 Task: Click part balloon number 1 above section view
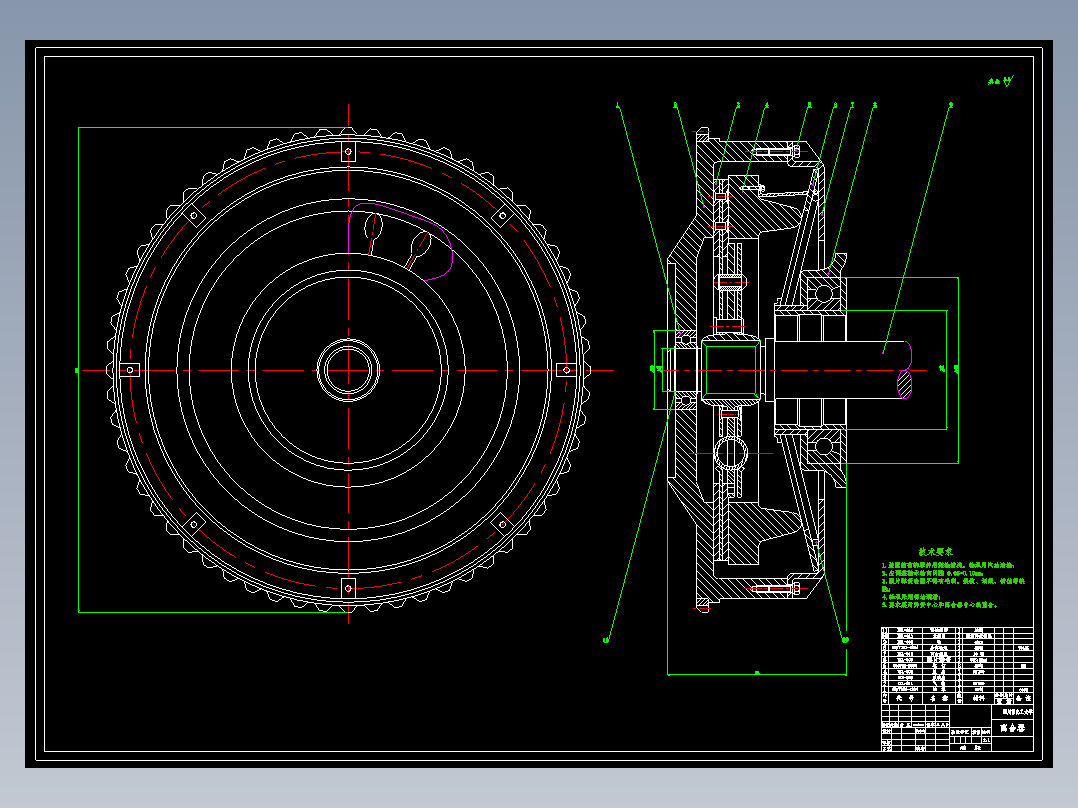(617, 106)
